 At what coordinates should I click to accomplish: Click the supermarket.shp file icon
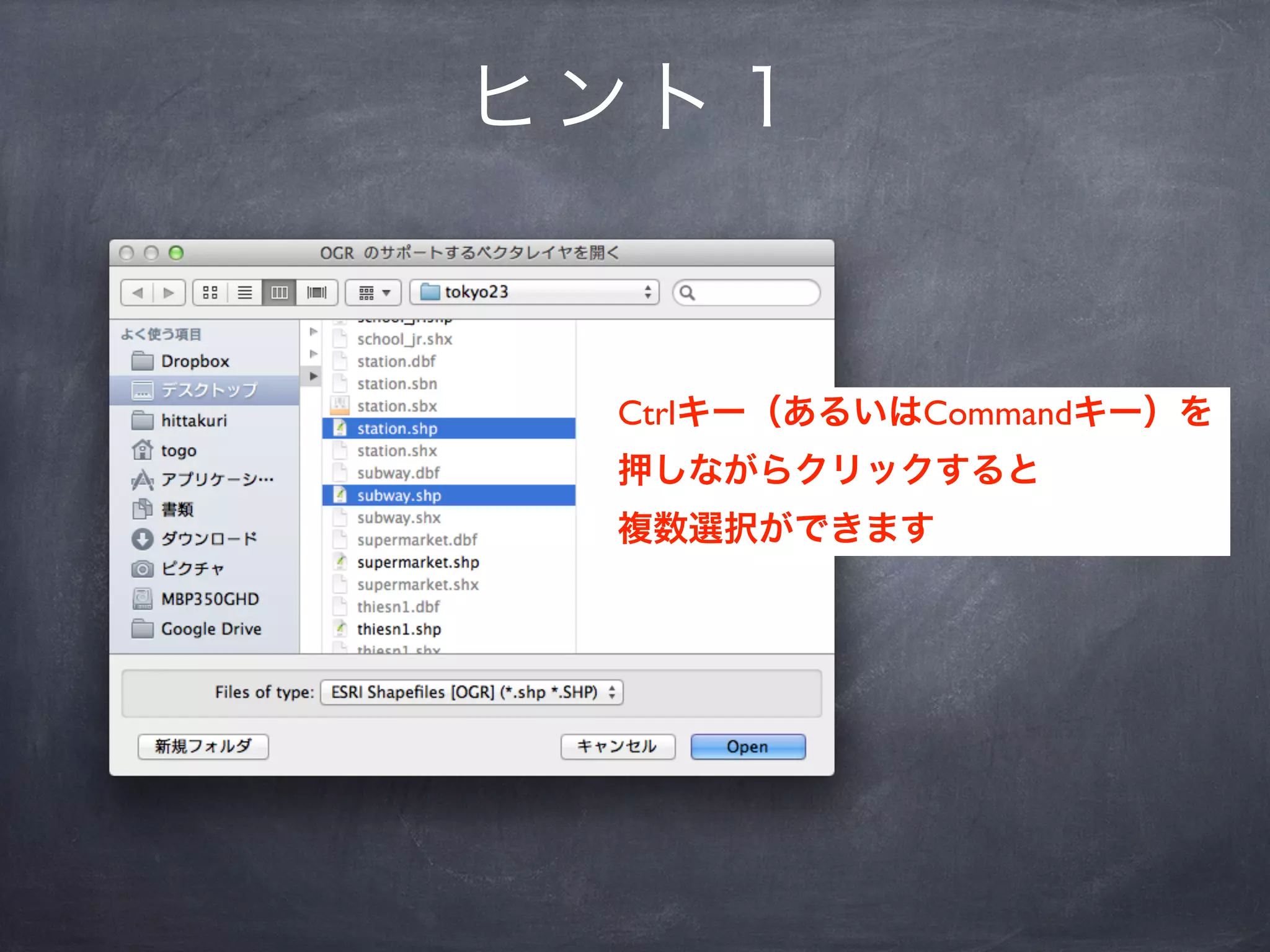pyautogui.click(x=340, y=562)
